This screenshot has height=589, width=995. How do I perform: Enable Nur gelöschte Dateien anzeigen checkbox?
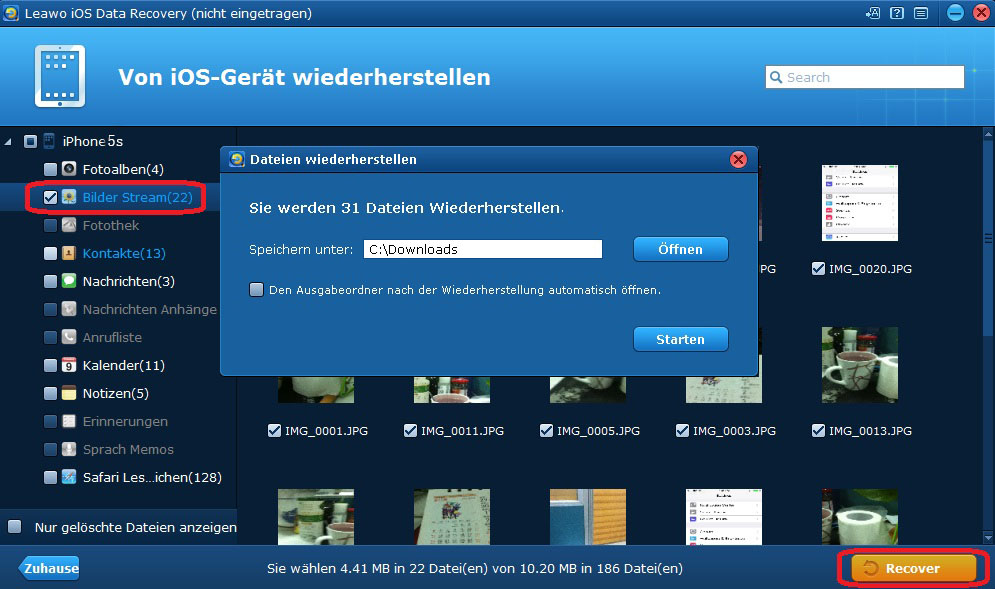click(x=15, y=526)
